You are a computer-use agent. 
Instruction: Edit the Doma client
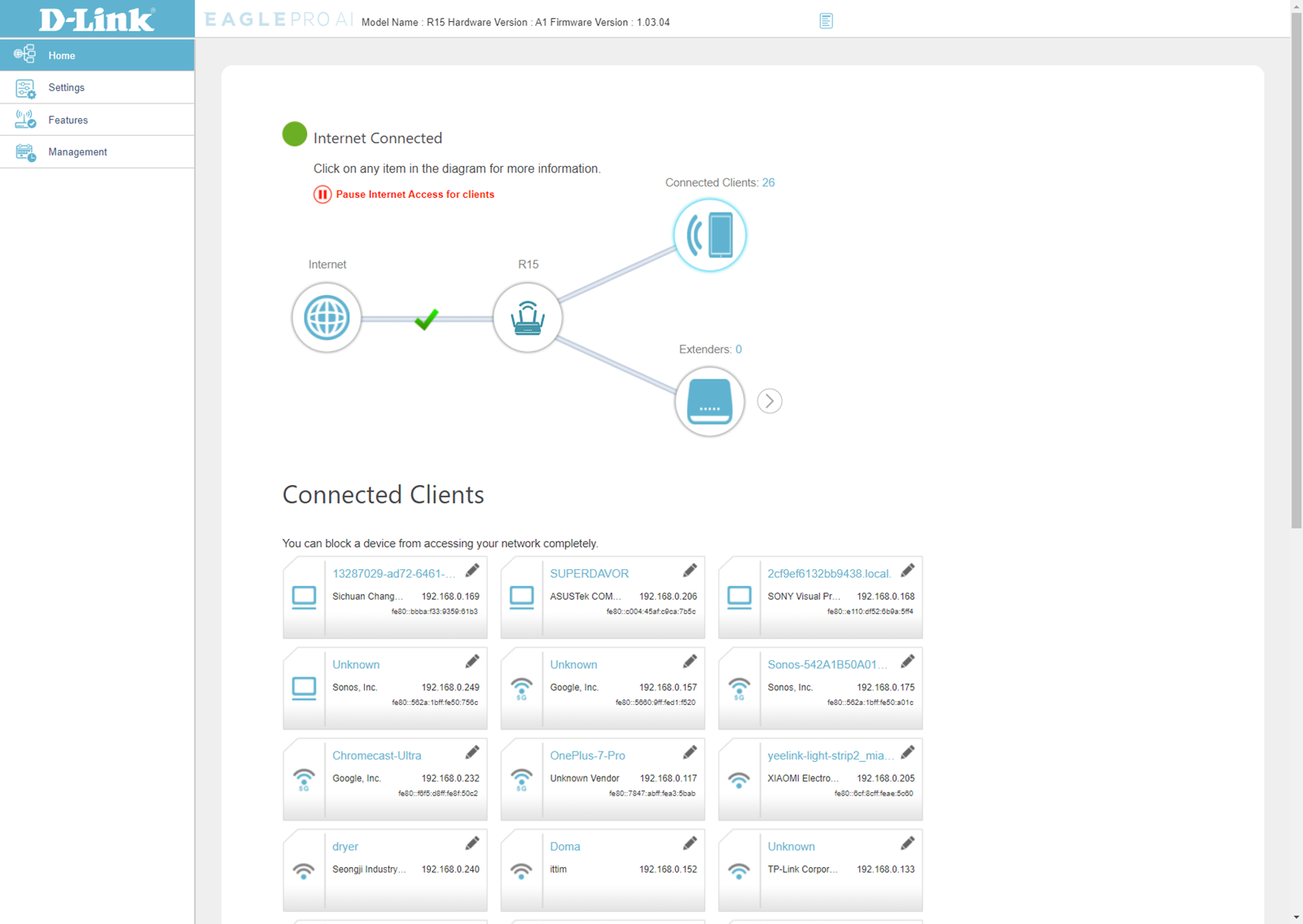point(690,844)
